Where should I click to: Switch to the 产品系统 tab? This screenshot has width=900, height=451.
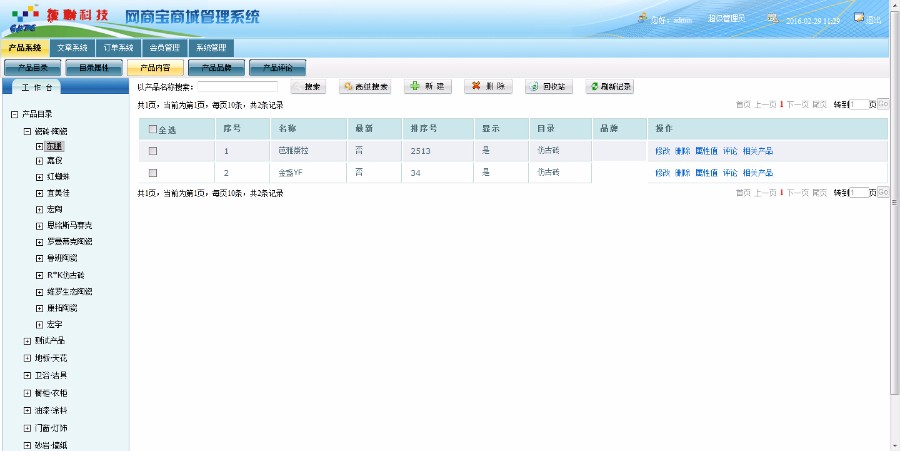[x=25, y=48]
